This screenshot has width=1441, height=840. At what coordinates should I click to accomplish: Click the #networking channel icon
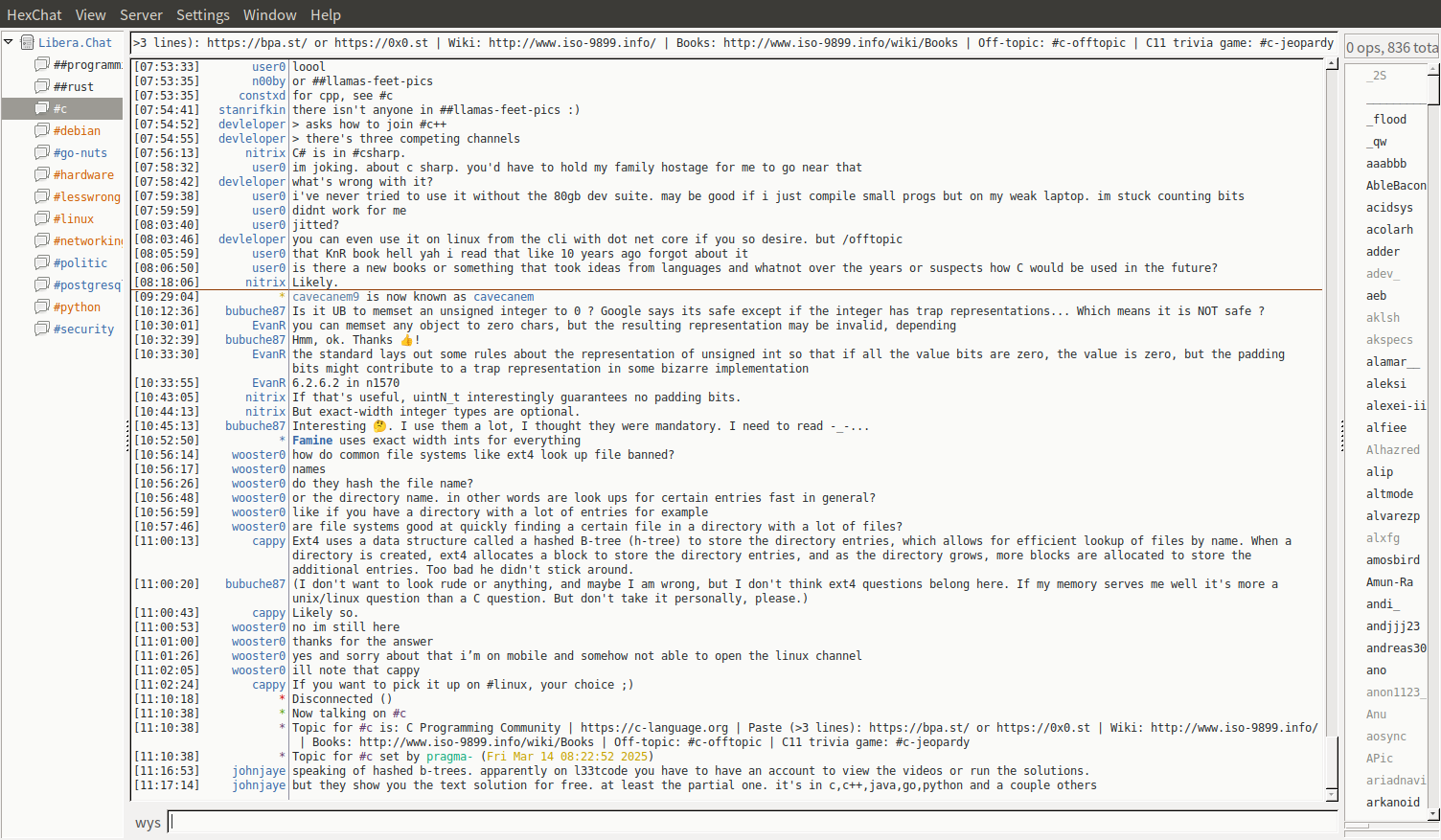tap(42, 240)
